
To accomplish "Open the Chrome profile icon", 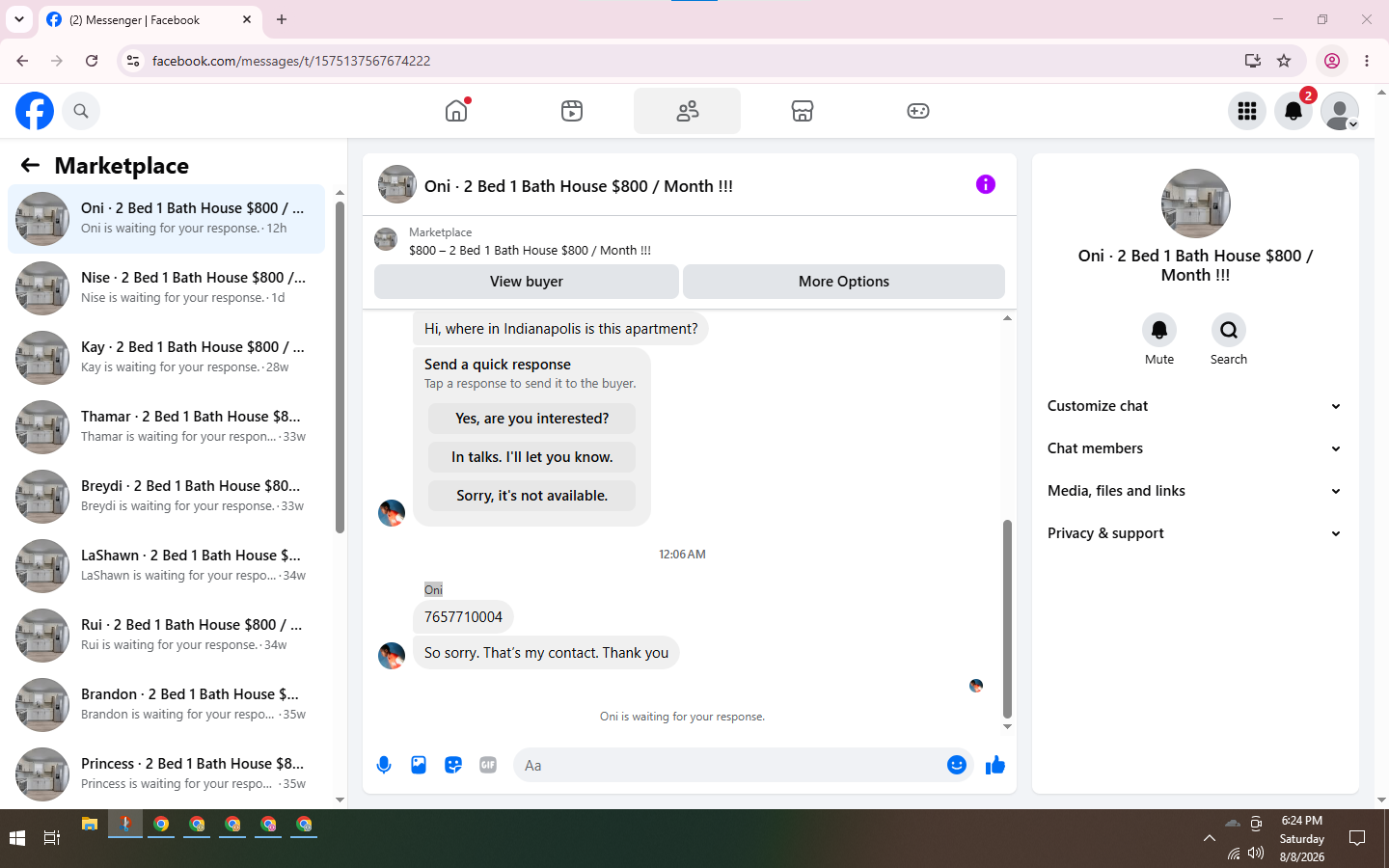I will point(1332,61).
